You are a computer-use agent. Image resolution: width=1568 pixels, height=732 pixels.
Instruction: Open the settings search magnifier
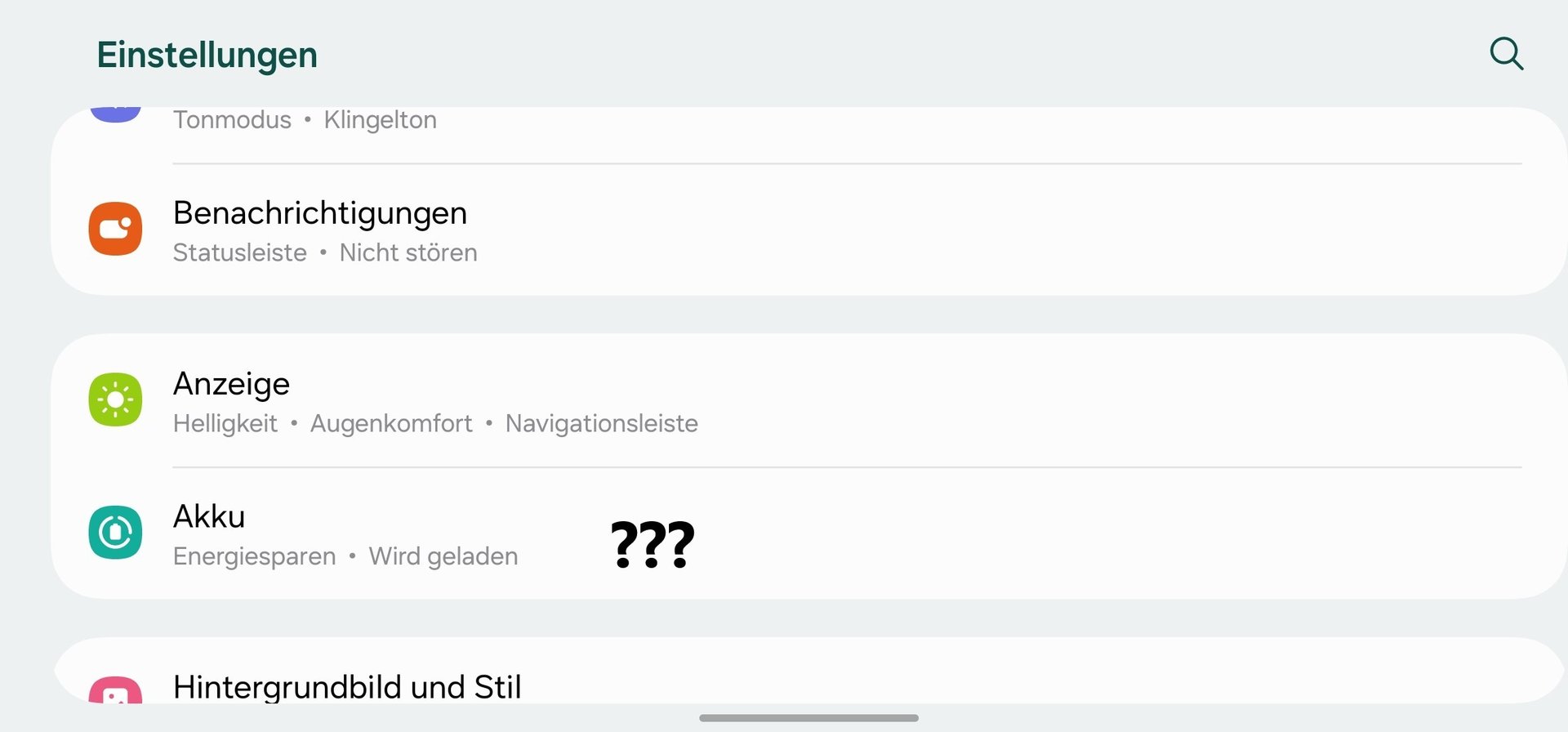tap(1506, 54)
